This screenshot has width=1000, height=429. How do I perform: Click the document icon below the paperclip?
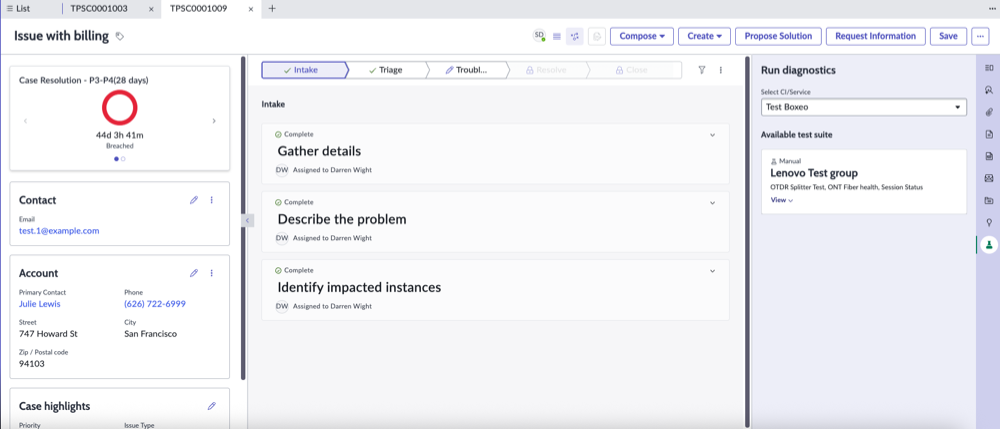tap(989, 134)
